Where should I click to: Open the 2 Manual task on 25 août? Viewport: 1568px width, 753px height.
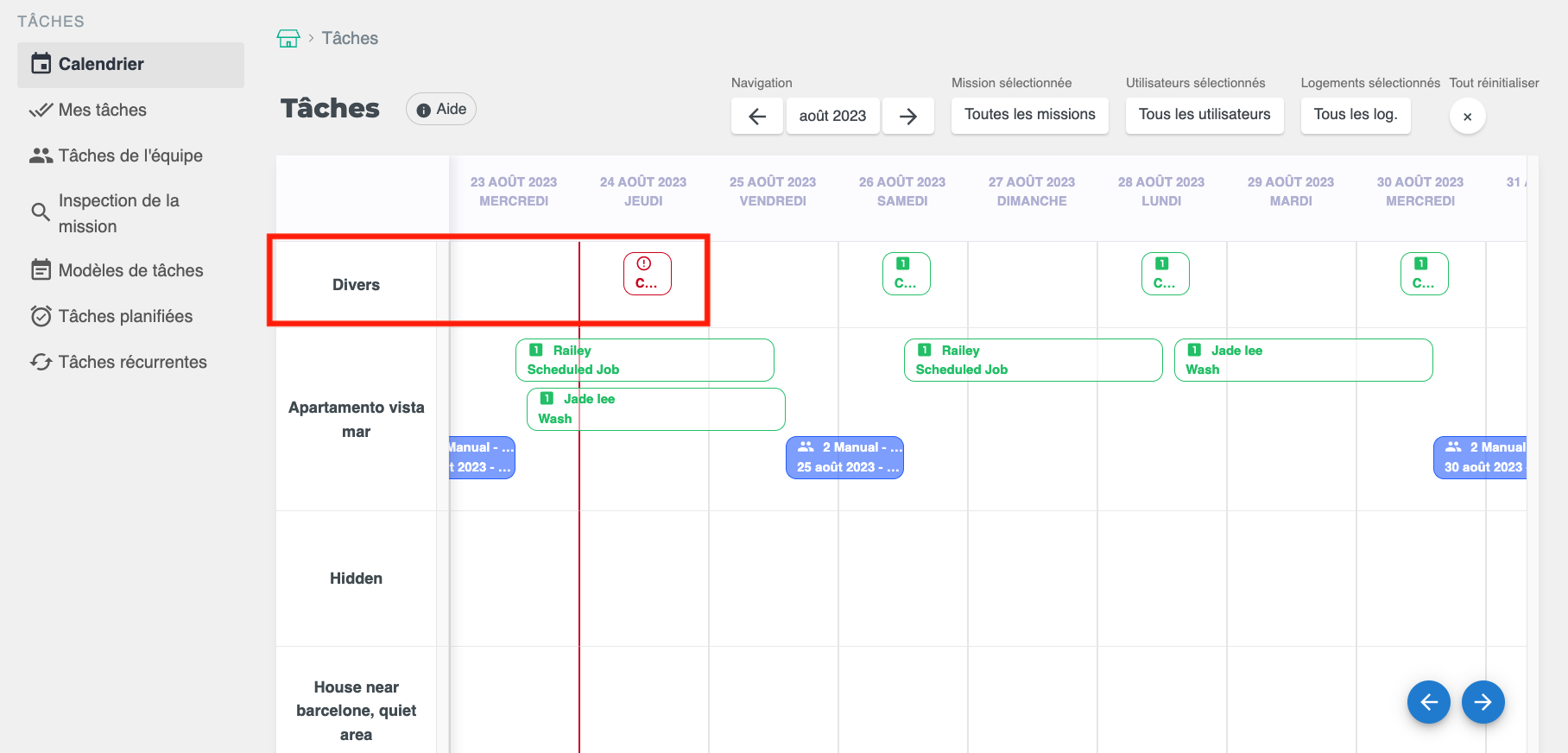click(844, 458)
